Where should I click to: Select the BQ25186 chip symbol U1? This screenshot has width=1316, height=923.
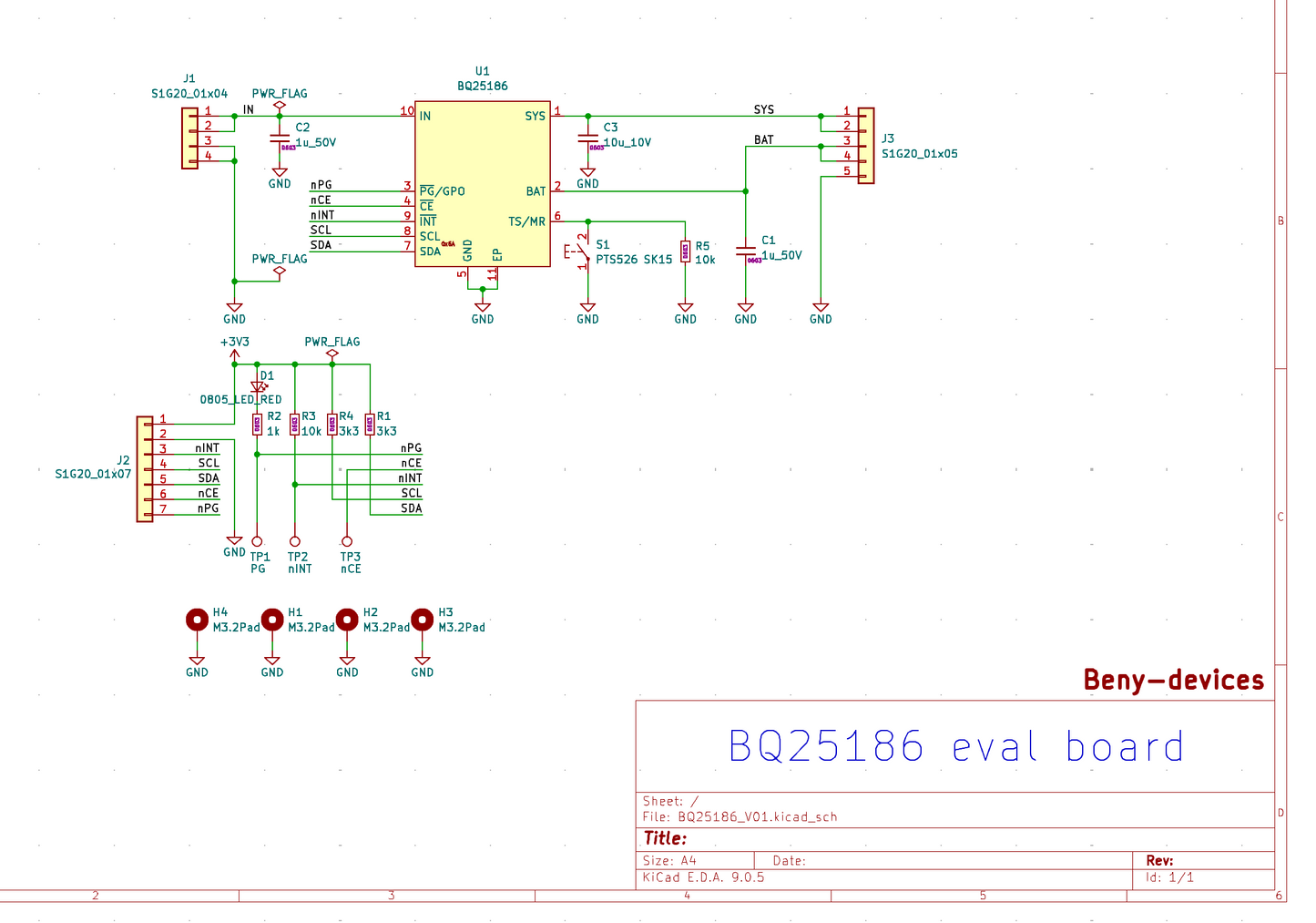483,182
